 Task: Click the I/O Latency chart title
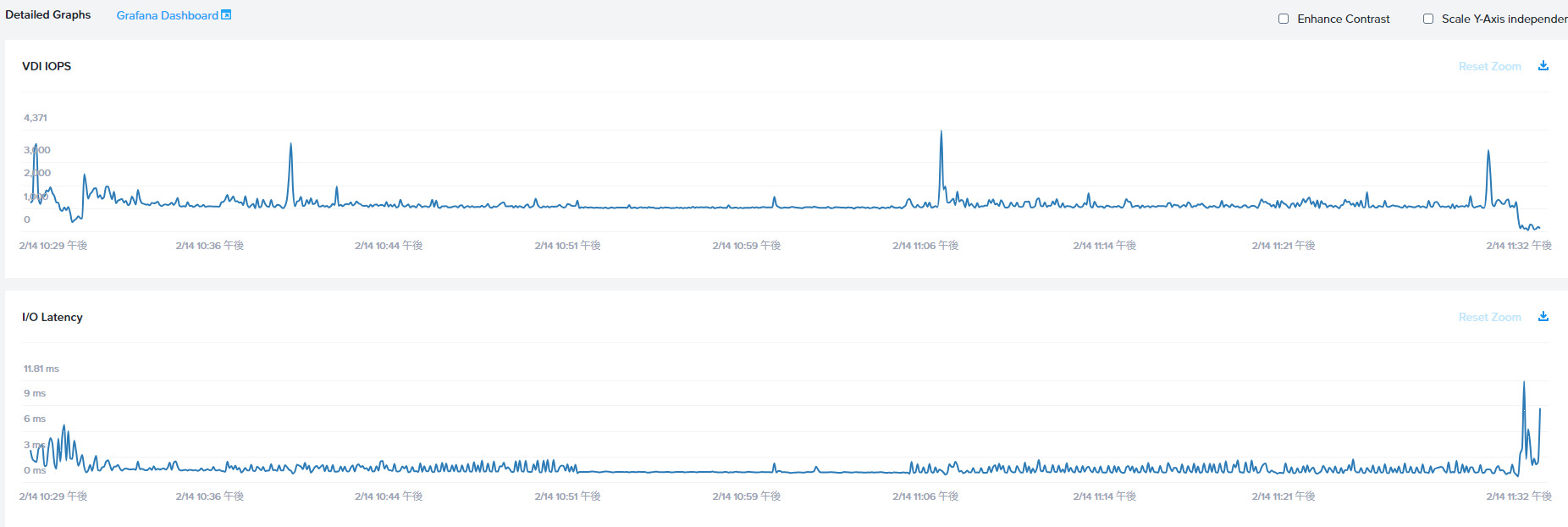52,317
